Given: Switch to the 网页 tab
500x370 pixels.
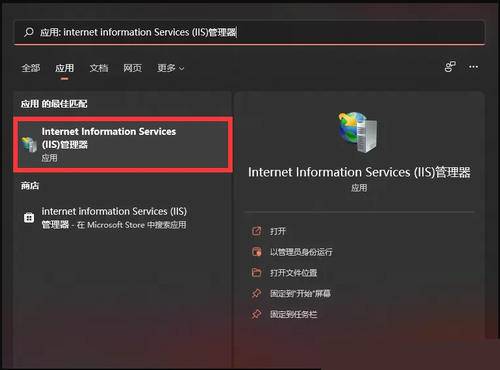Looking at the screenshot, I should click(133, 68).
